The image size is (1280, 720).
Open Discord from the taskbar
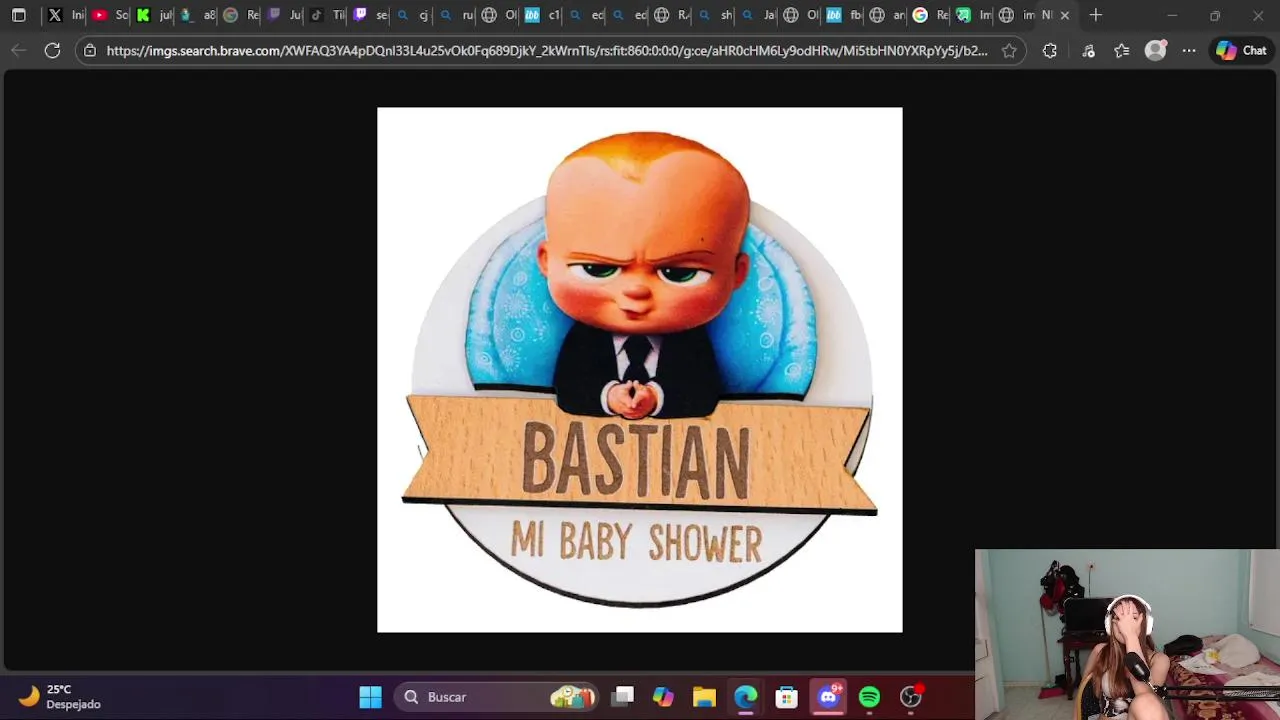click(829, 697)
